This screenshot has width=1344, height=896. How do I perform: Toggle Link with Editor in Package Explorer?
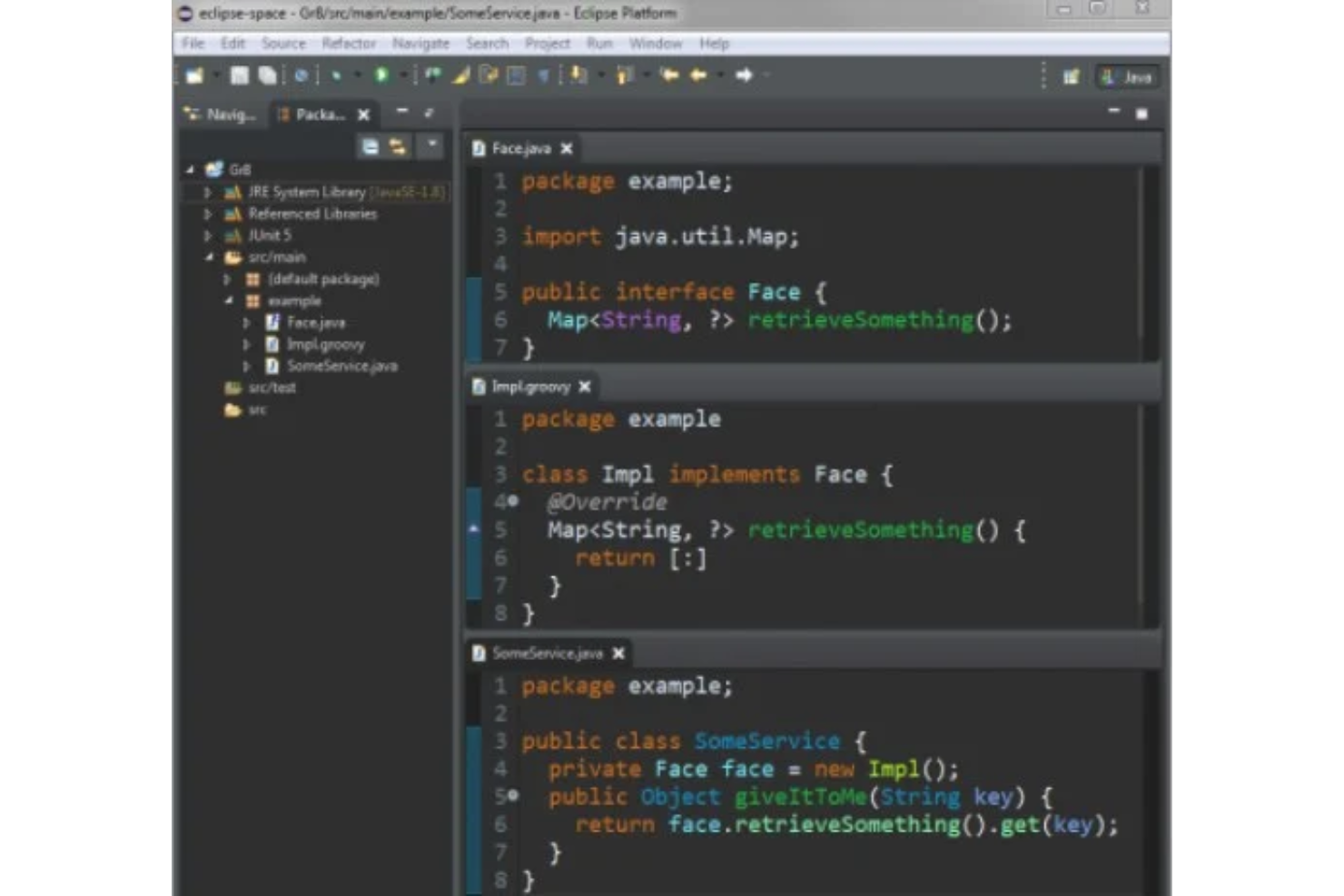click(x=397, y=146)
